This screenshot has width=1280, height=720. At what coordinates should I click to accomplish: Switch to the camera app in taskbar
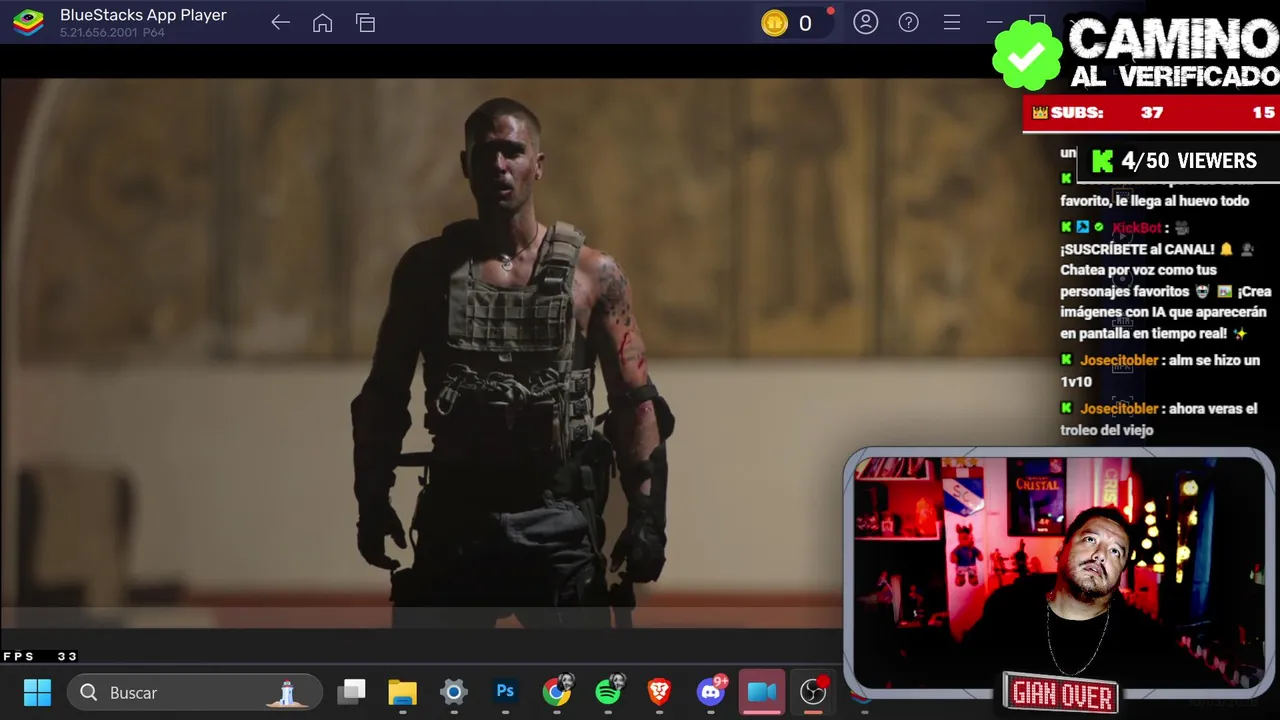click(762, 692)
